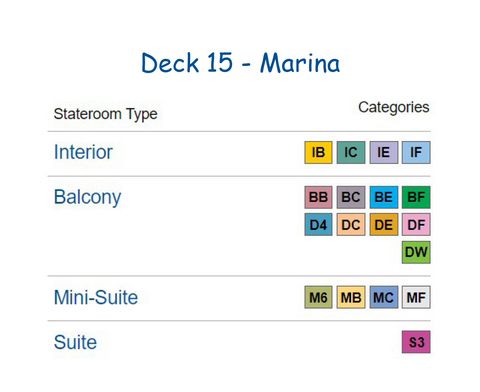The image size is (480, 392).
Task: Choose the lavender IE category badge
Action: pyautogui.click(x=384, y=152)
